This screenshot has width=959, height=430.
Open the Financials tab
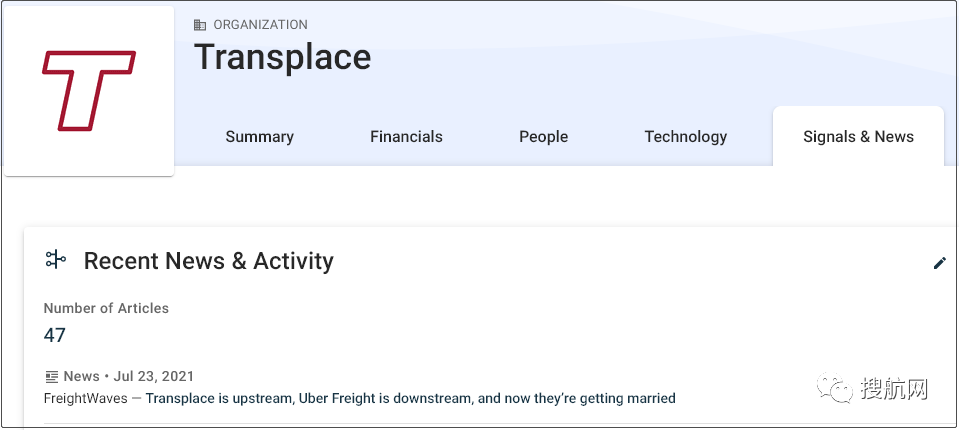point(406,137)
